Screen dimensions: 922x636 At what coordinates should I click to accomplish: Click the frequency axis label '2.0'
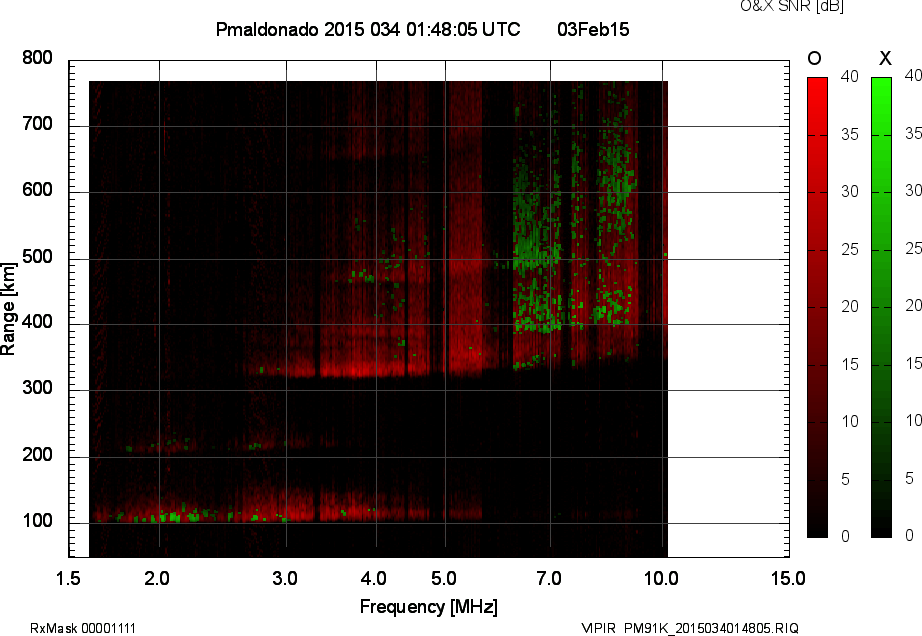(x=157, y=578)
